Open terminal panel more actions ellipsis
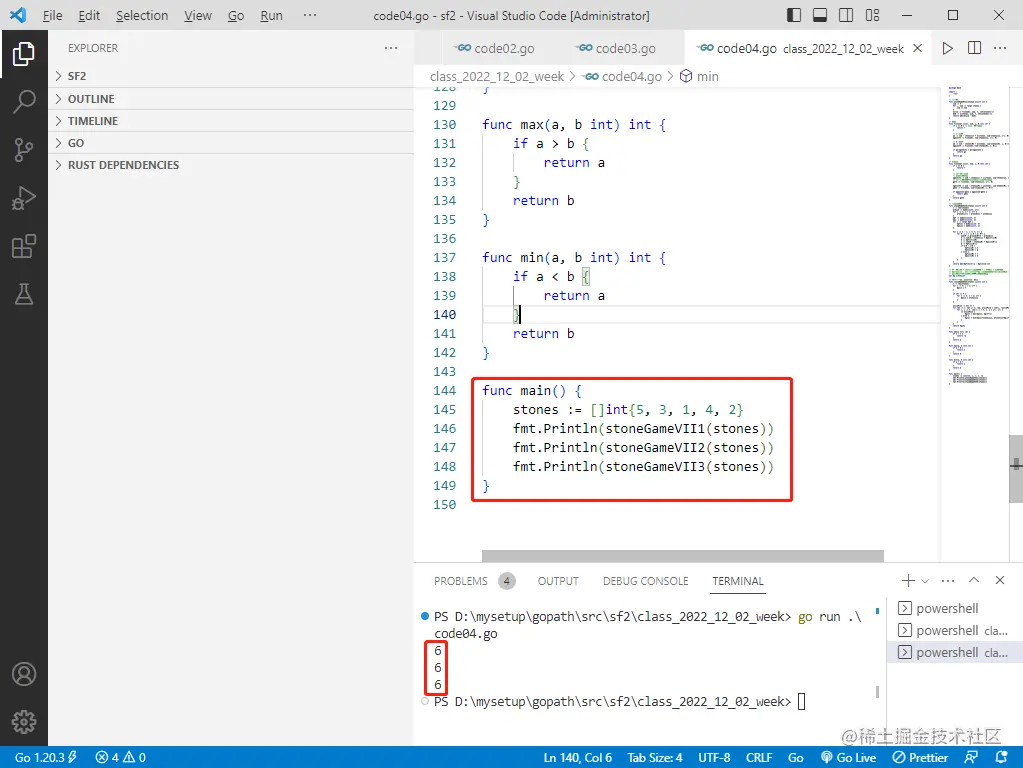Viewport: 1023px width, 768px height. pos(948,580)
